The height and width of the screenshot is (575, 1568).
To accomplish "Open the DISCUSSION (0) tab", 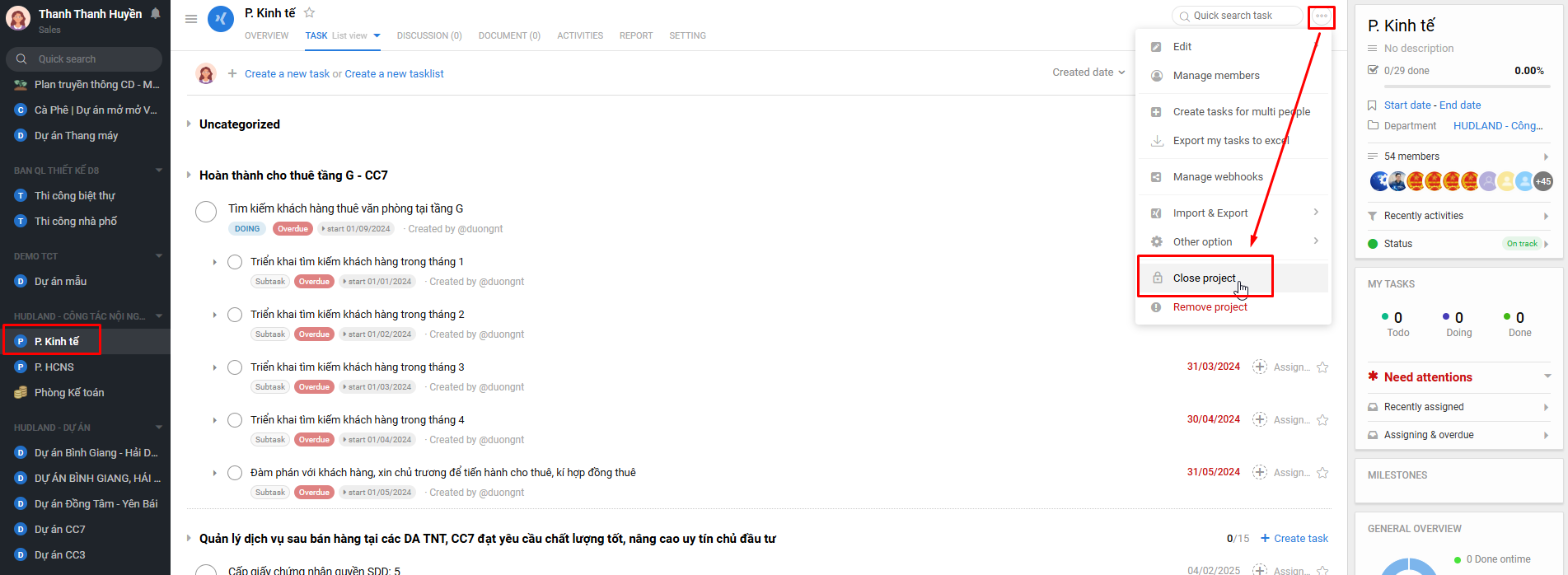I will pos(429,35).
